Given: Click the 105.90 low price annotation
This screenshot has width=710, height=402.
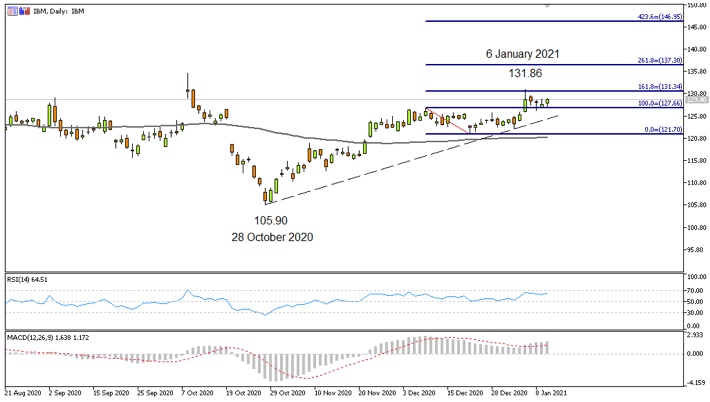Looking at the screenshot, I should point(271,220).
